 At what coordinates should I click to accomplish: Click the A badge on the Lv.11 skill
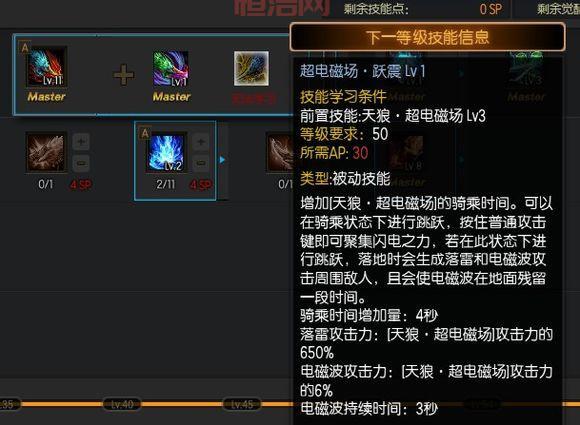25,48
